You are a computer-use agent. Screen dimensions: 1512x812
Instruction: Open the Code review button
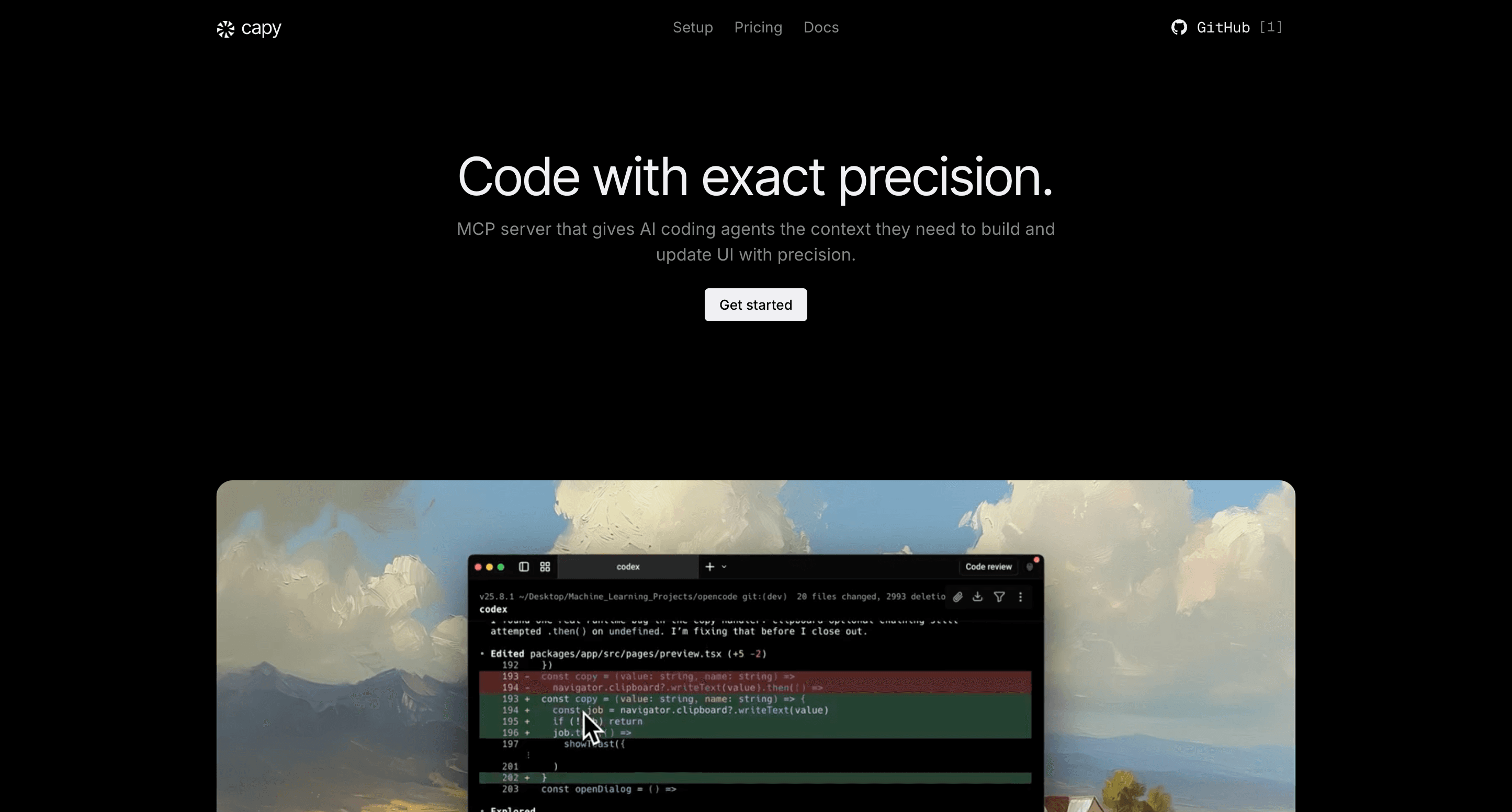[x=989, y=567]
